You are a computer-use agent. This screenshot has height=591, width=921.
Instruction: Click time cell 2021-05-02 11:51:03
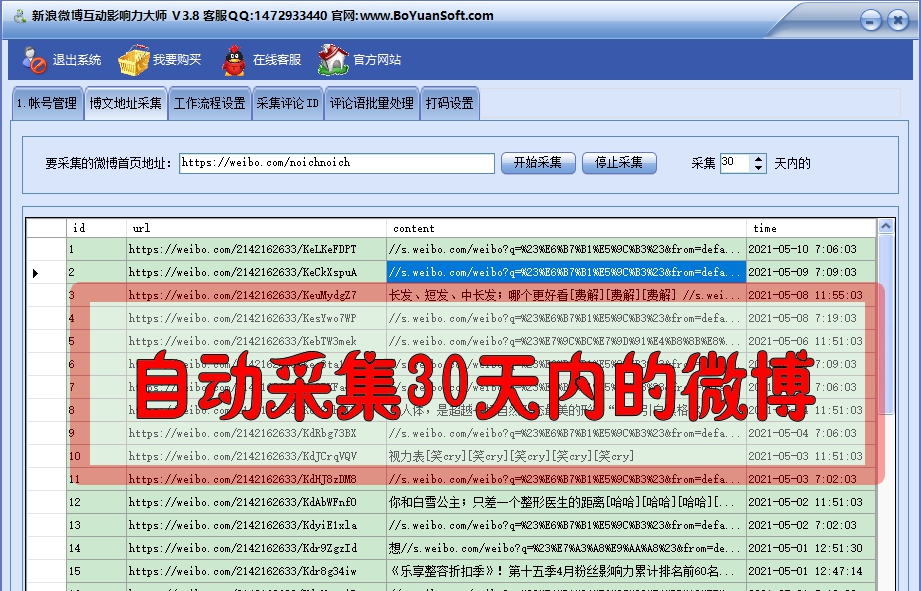[811, 502]
